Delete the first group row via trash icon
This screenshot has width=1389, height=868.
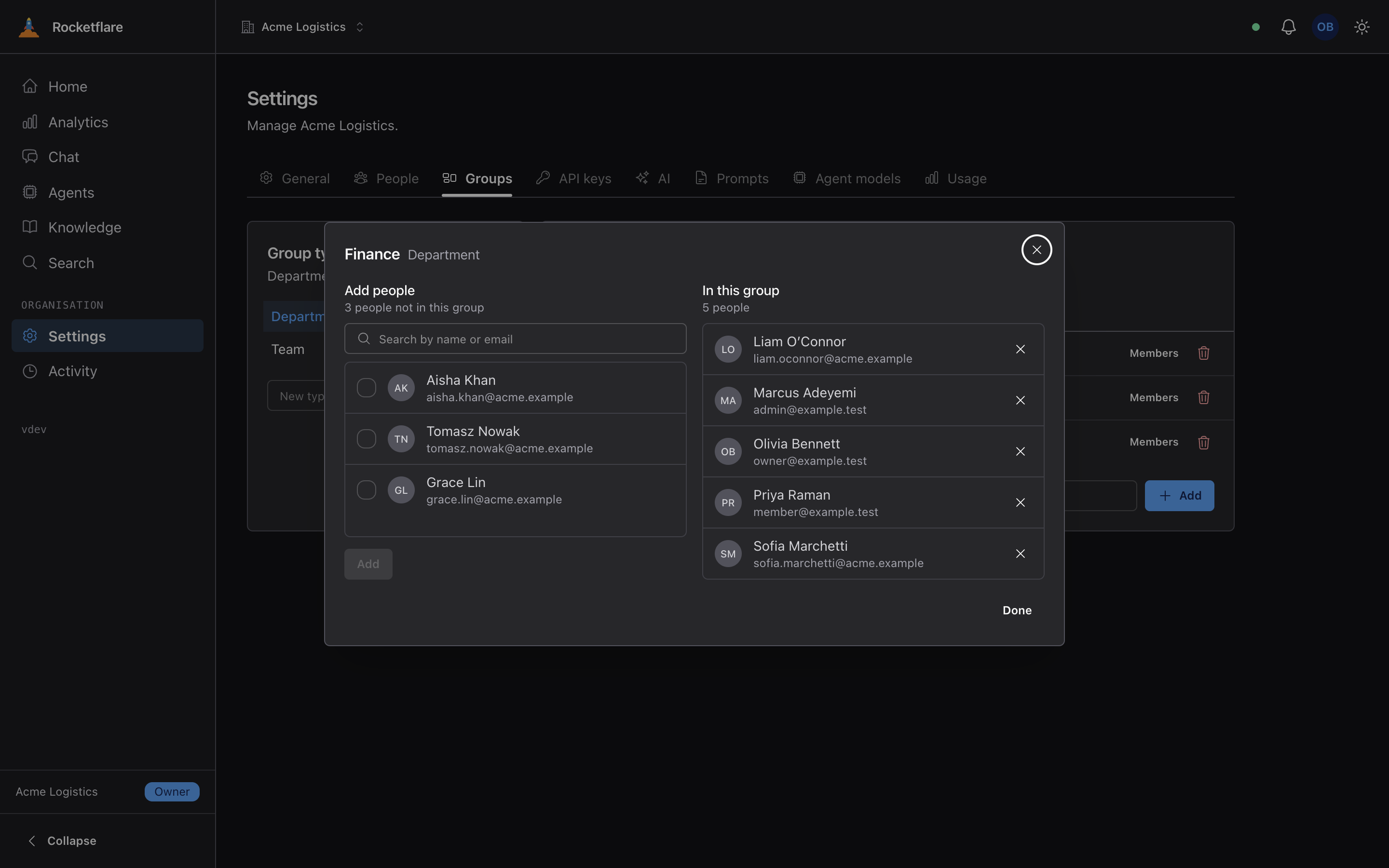click(1204, 353)
